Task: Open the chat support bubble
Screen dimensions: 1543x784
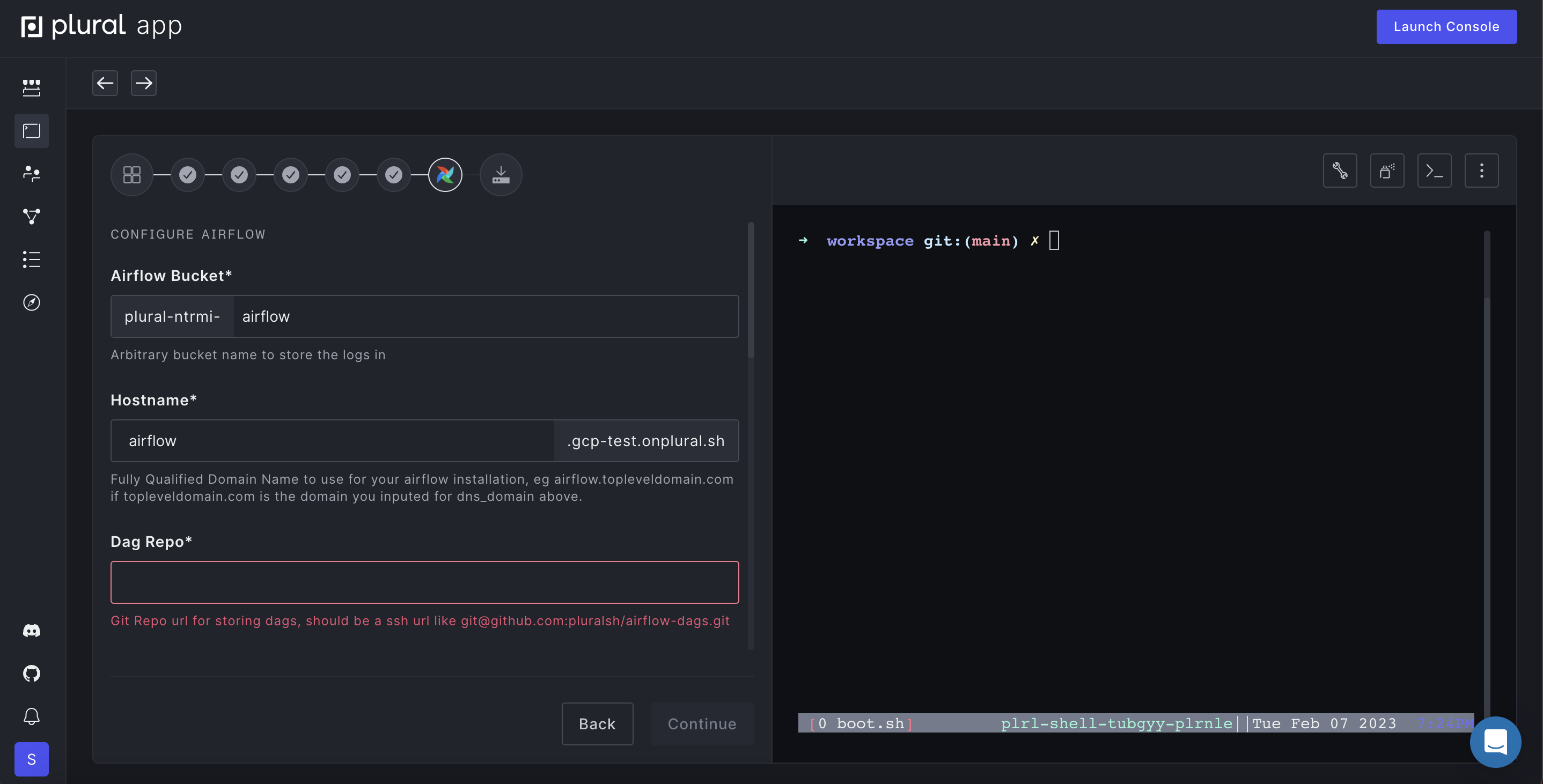Action: pyautogui.click(x=1495, y=742)
